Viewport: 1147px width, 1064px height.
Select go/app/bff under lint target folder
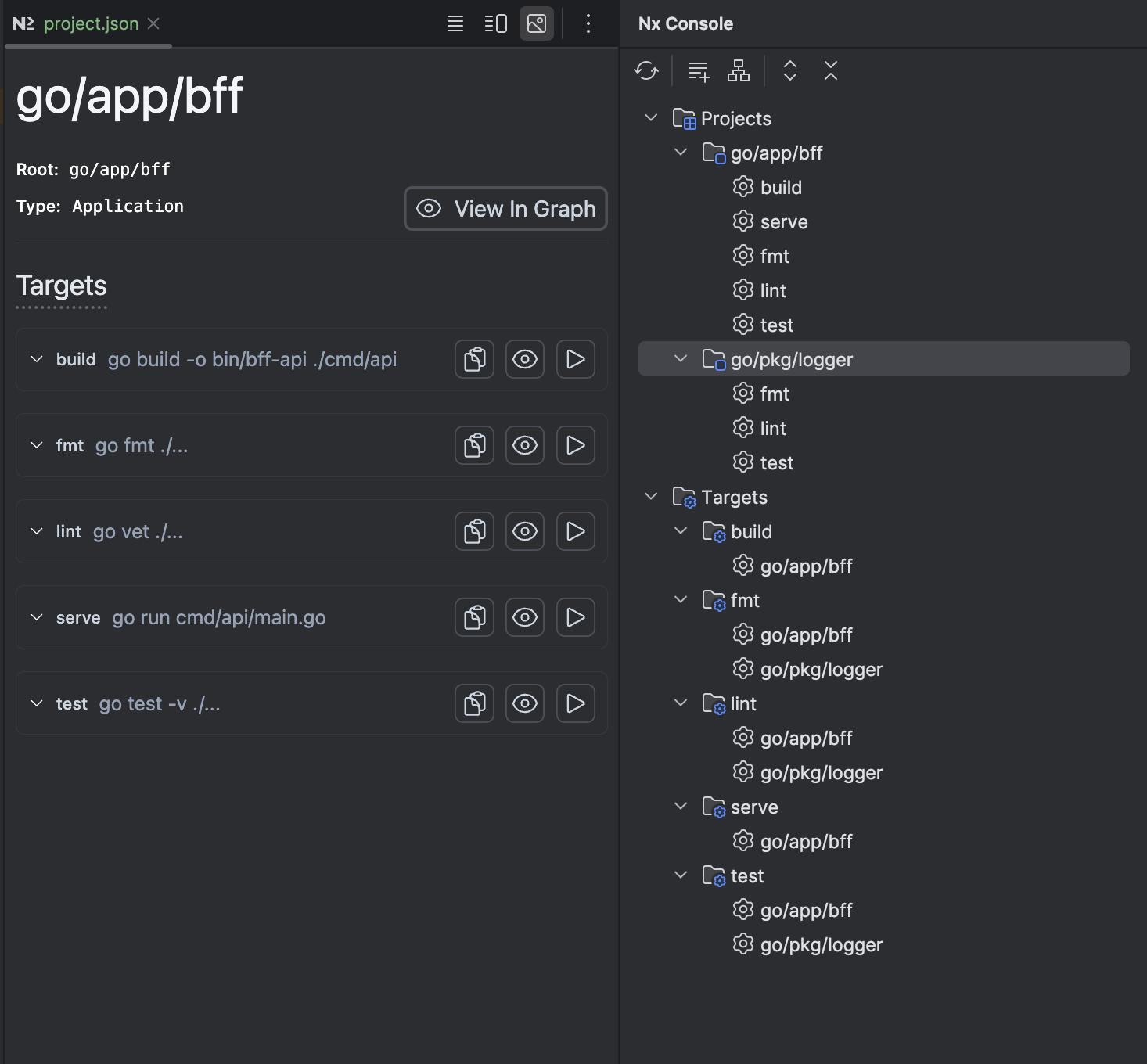(806, 738)
